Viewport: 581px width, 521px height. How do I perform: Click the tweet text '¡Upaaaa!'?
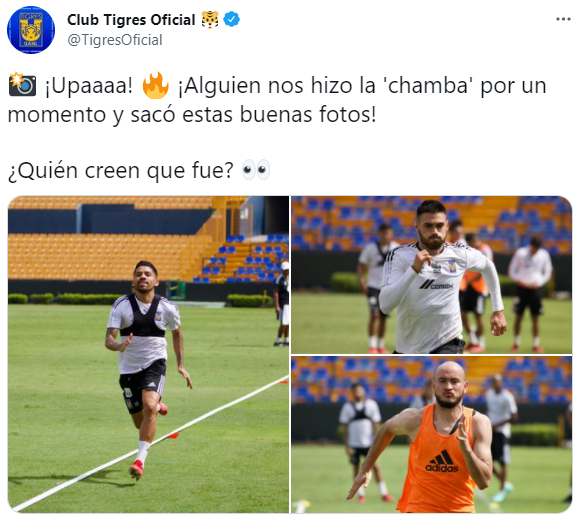coord(89,86)
